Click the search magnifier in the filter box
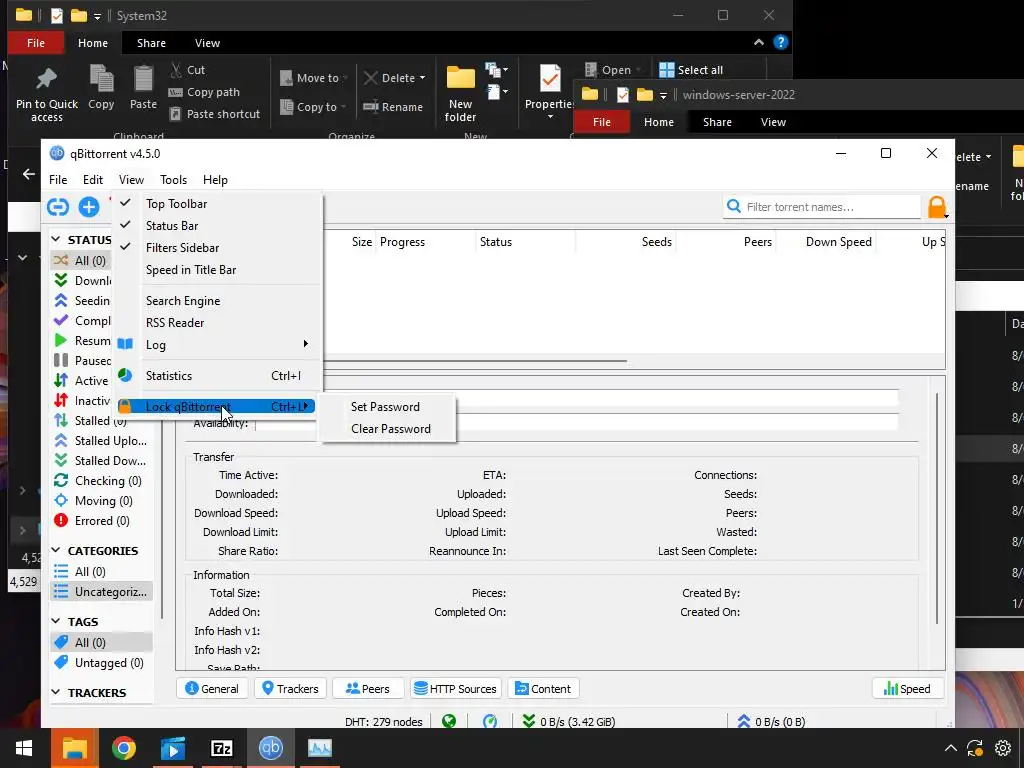1024x768 pixels. [734, 206]
